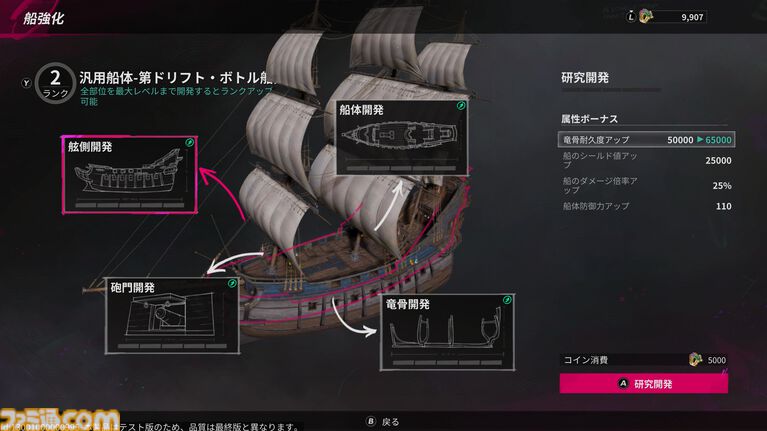Select the 船のシールド値アップ bonus row
This screenshot has width=767, height=431.
646,160
